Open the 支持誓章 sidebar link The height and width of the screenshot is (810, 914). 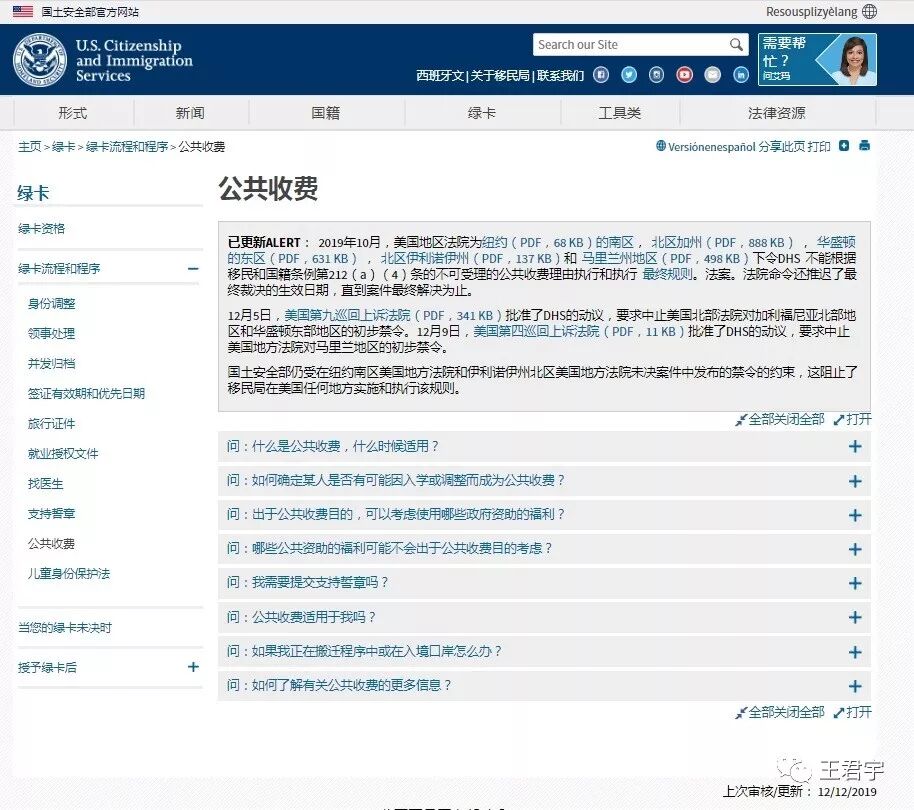click(51, 513)
